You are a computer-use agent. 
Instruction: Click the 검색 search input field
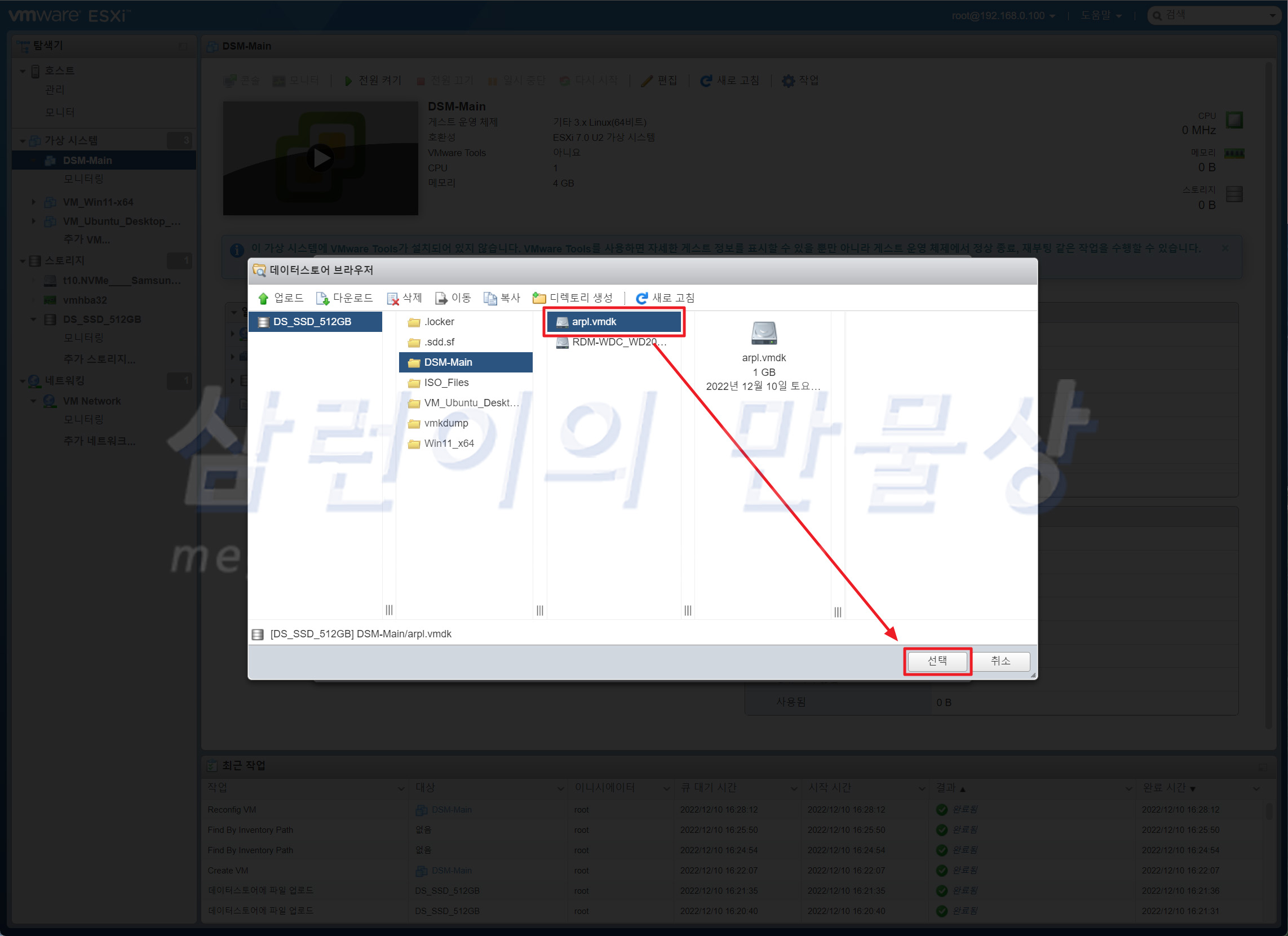point(1210,15)
